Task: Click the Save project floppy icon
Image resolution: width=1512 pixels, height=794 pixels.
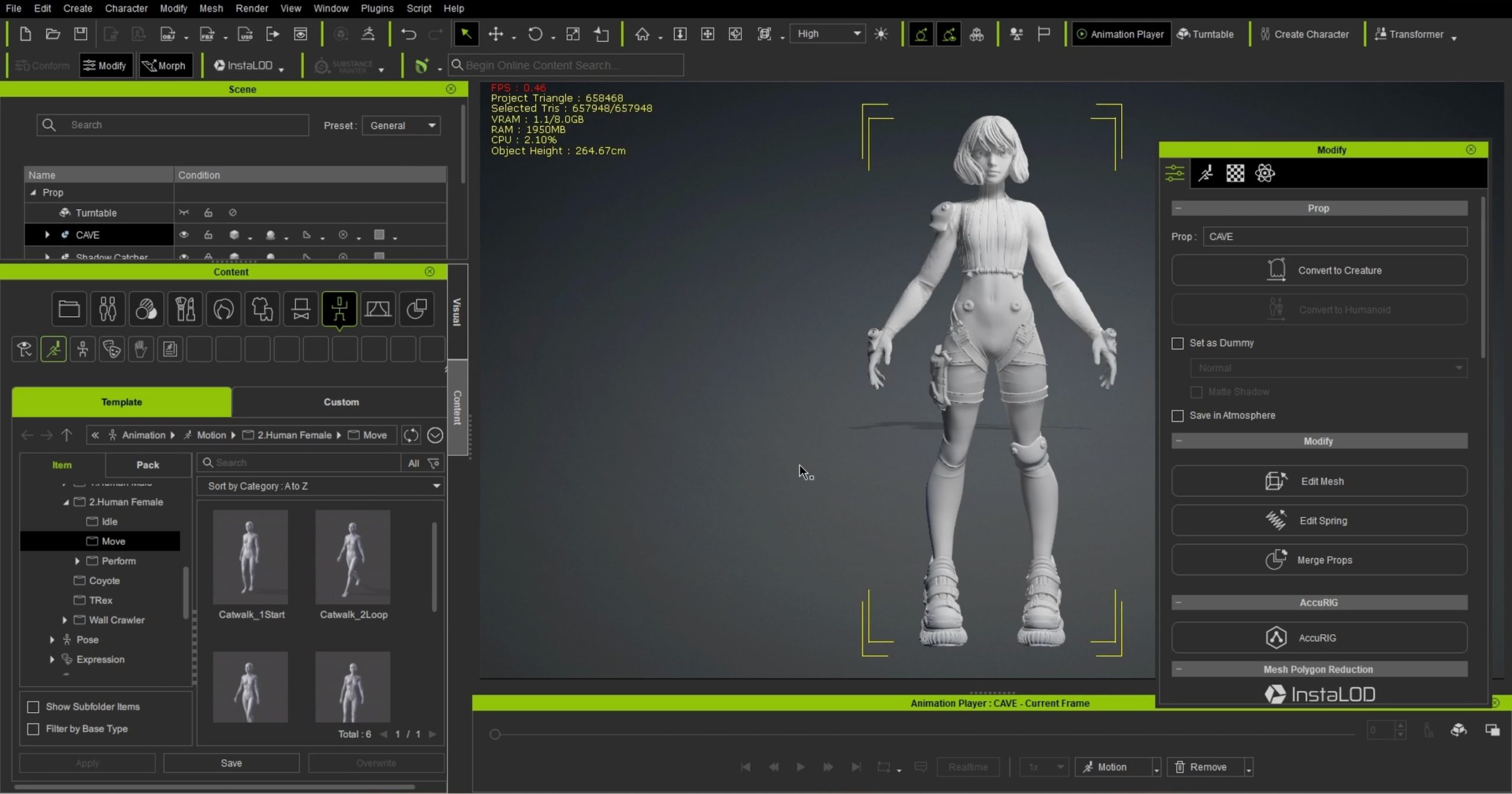Action: point(80,34)
